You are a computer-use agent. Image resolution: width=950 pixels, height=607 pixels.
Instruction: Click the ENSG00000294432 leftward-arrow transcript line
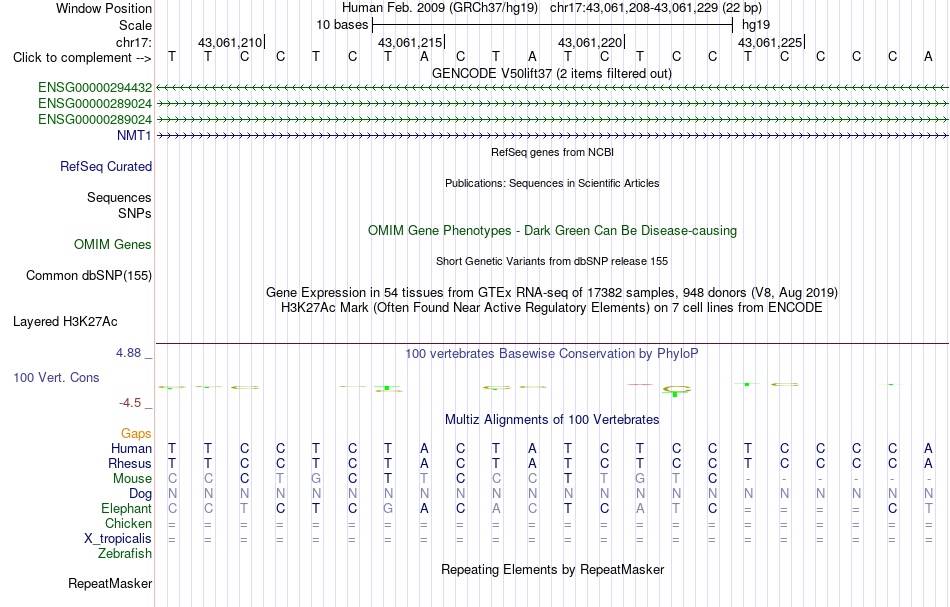tap(552, 88)
